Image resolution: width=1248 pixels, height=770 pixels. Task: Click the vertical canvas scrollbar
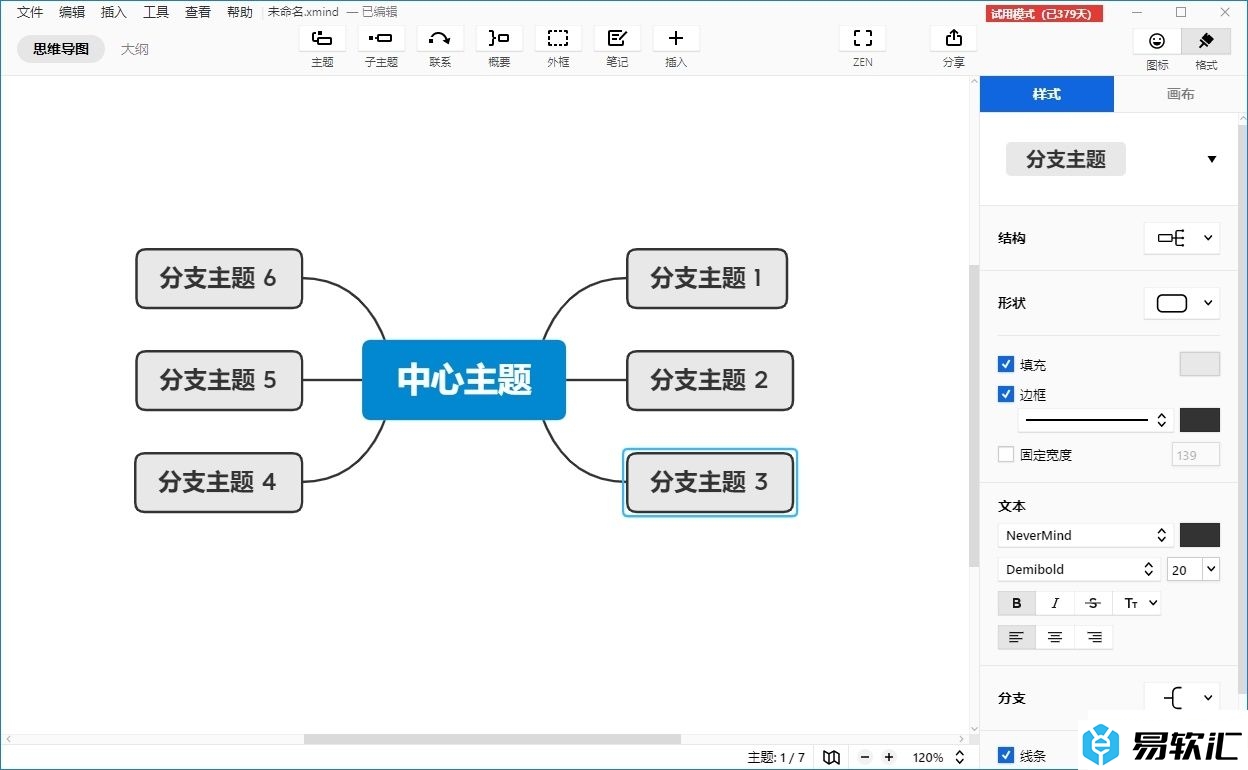point(974,416)
